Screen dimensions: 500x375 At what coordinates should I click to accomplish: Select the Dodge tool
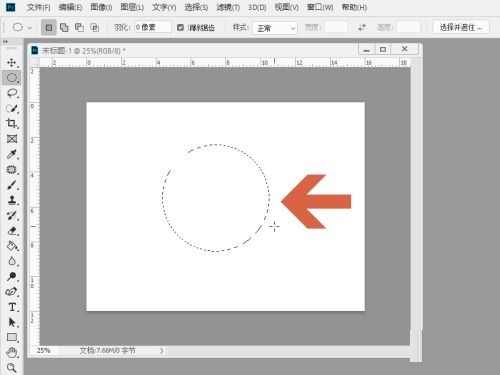click(12, 276)
